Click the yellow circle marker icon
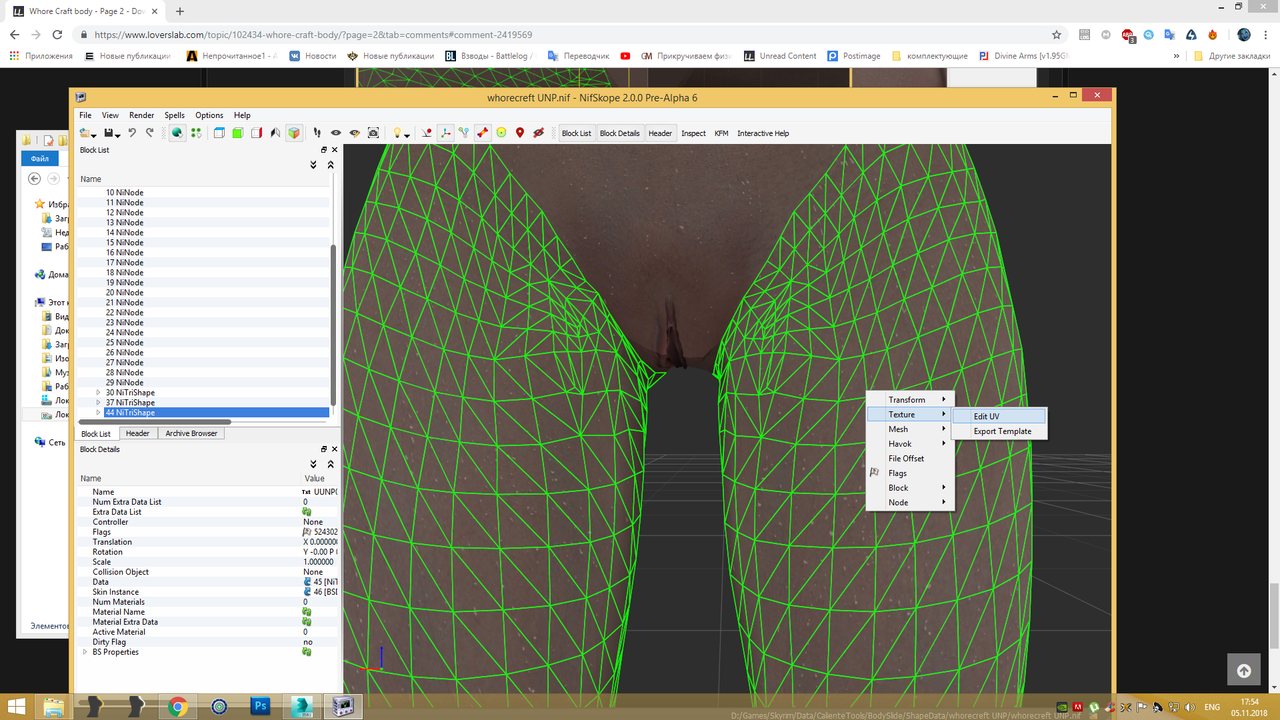The height and width of the screenshot is (720, 1280). pos(501,133)
